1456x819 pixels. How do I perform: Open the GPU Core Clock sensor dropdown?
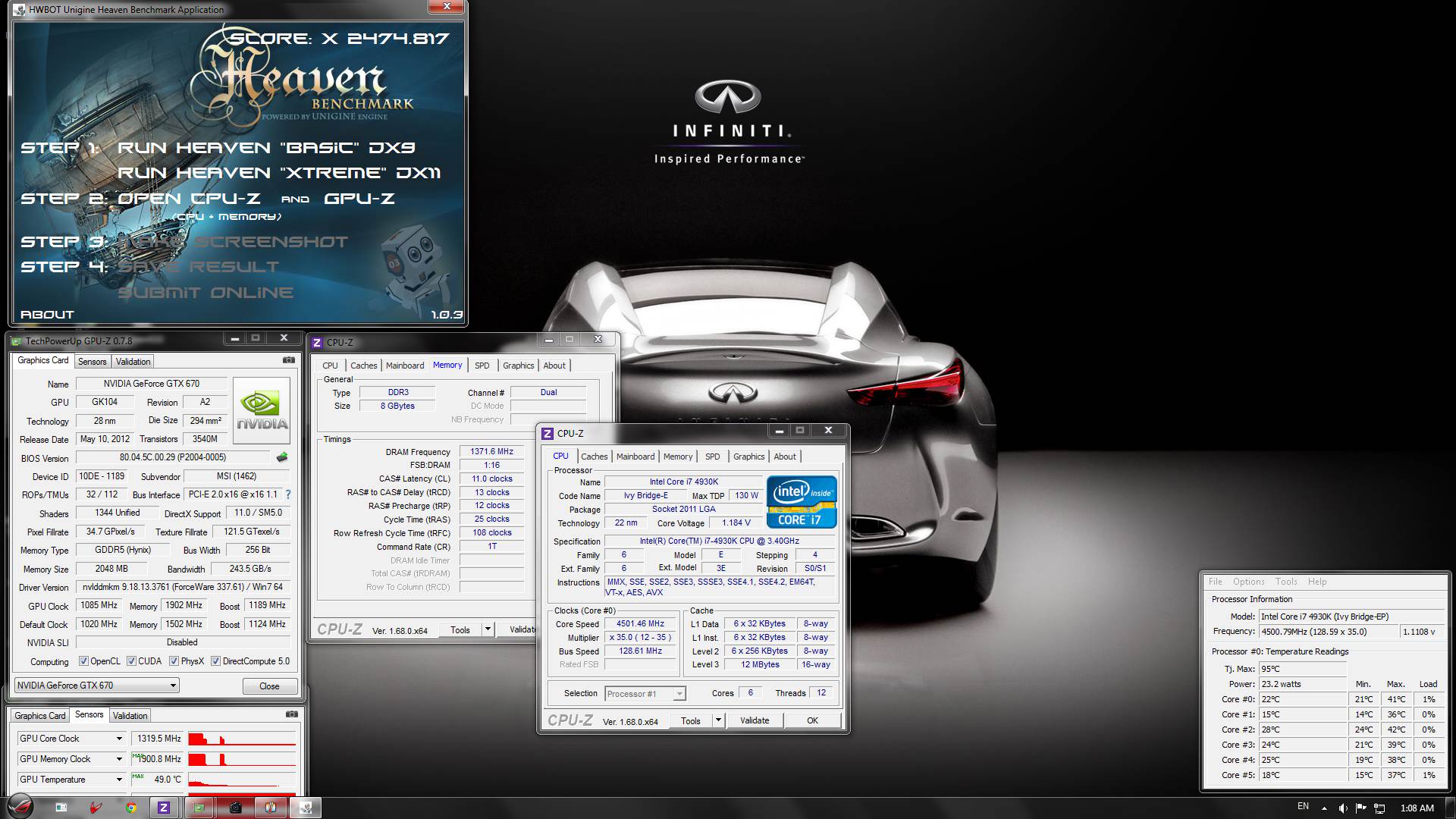(x=119, y=739)
